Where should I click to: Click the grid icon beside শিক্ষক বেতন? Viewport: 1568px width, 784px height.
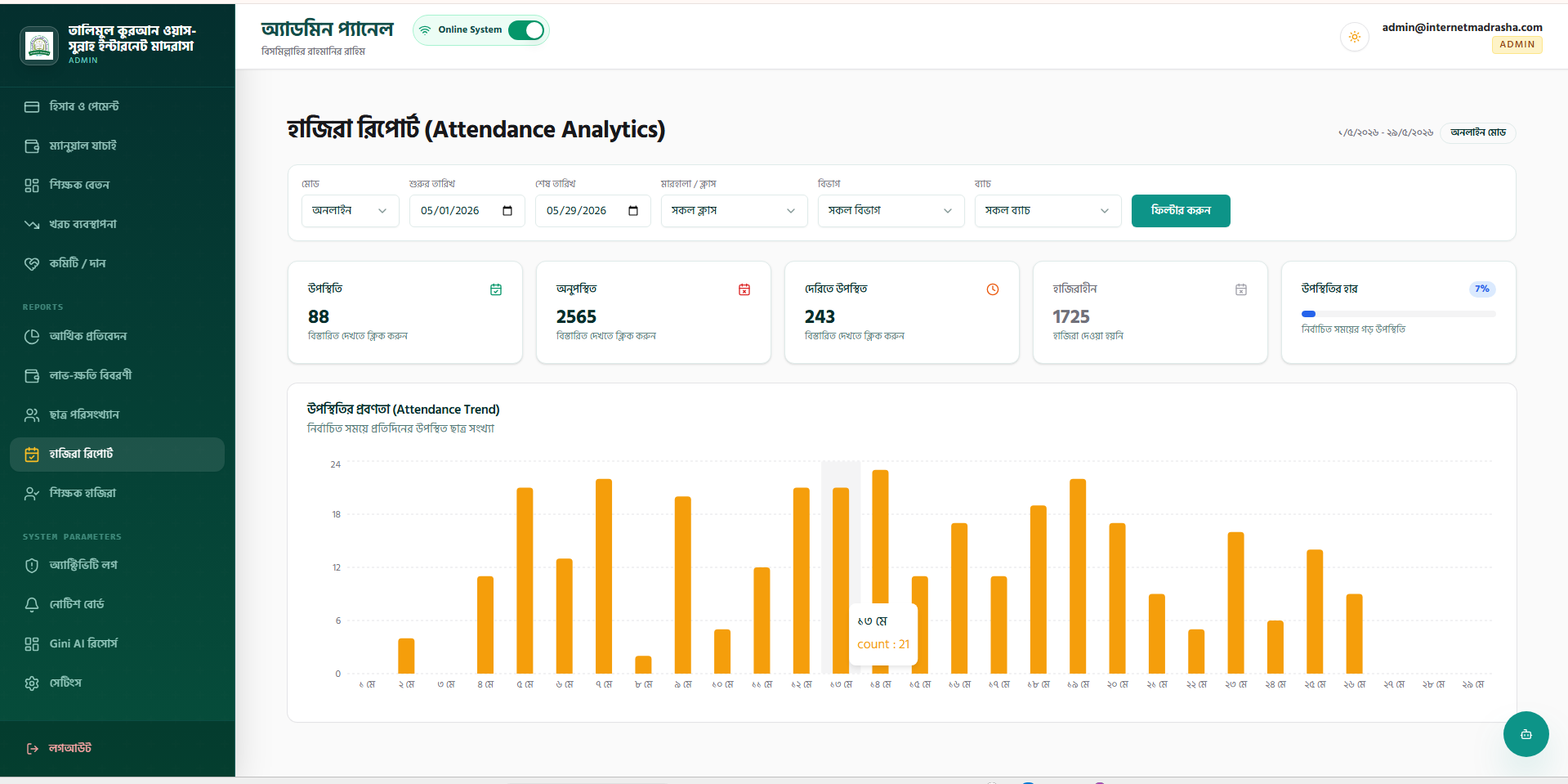(x=32, y=186)
